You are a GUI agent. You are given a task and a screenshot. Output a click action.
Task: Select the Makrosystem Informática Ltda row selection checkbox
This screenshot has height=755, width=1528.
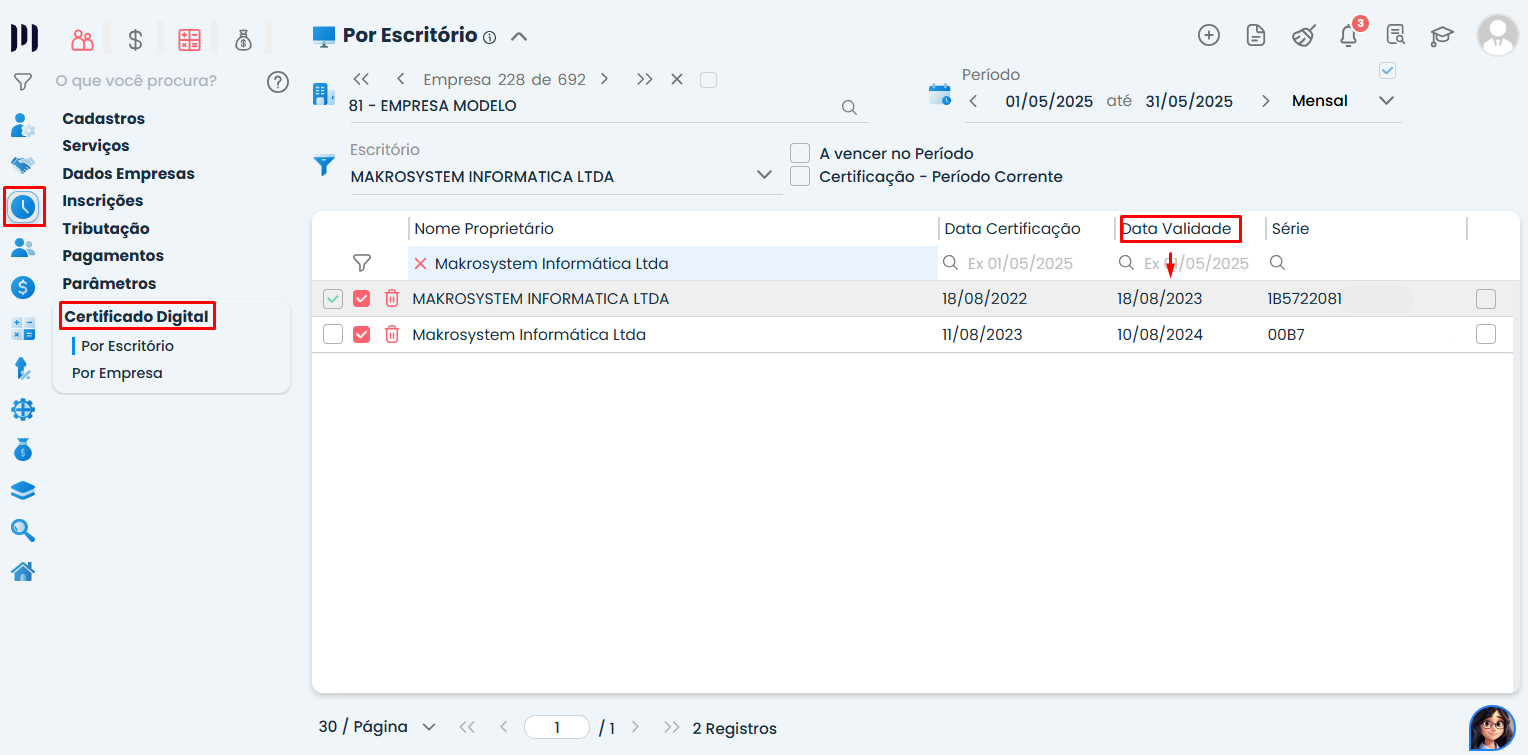[x=333, y=334]
